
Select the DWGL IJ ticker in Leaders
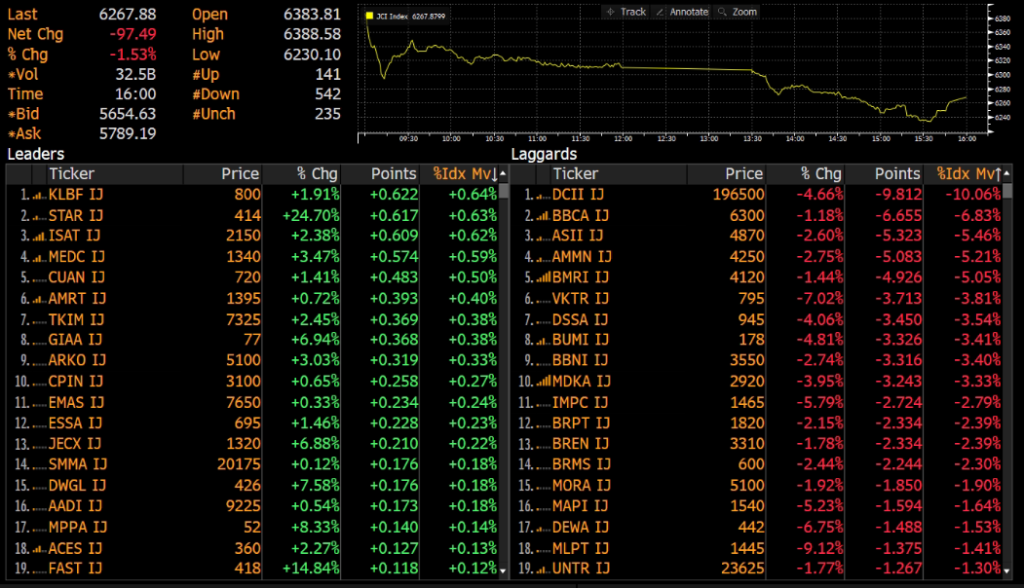(x=77, y=485)
